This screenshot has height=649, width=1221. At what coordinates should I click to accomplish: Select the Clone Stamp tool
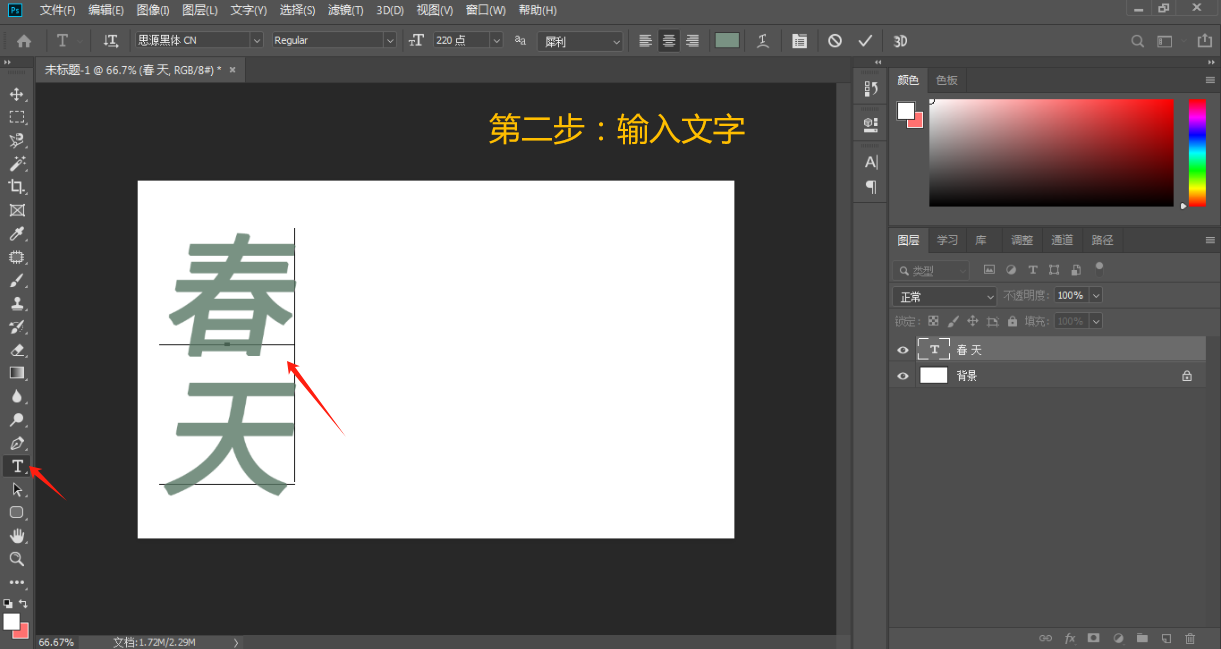(x=17, y=303)
